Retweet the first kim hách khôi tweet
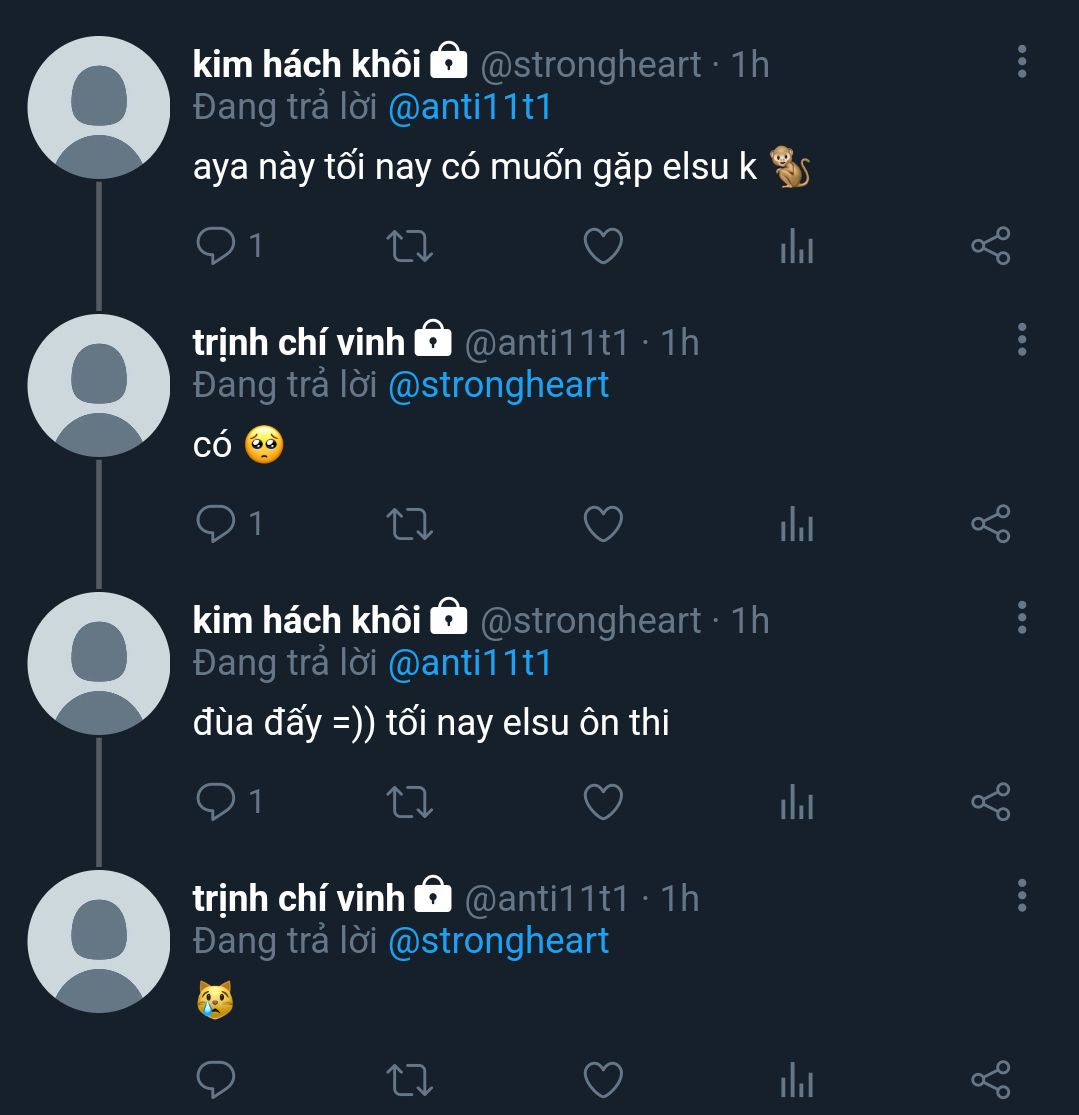 coord(409,246)
